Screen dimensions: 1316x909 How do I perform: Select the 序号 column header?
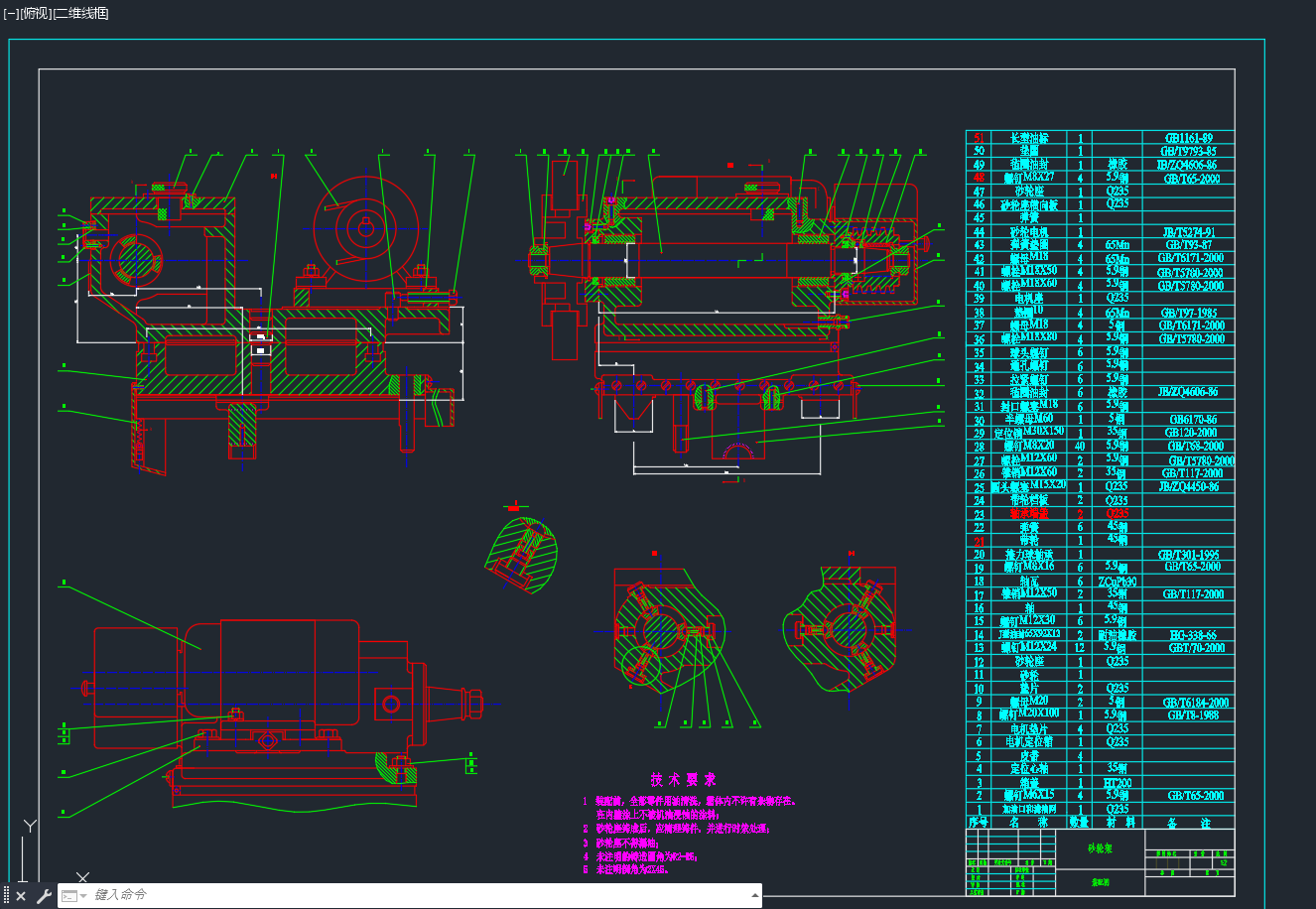tap(980, 823)
